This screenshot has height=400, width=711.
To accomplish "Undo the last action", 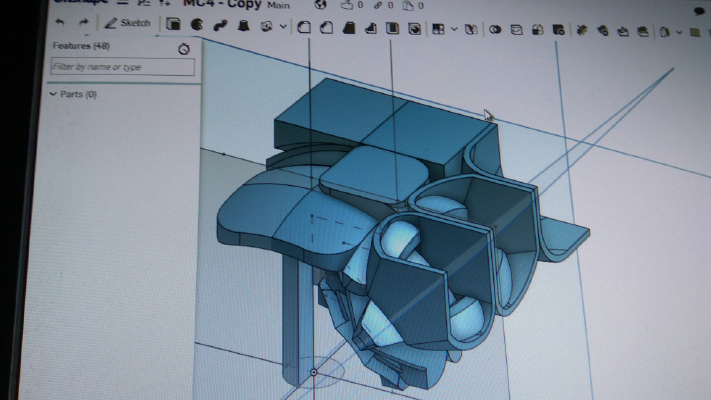I will (60, 22).
